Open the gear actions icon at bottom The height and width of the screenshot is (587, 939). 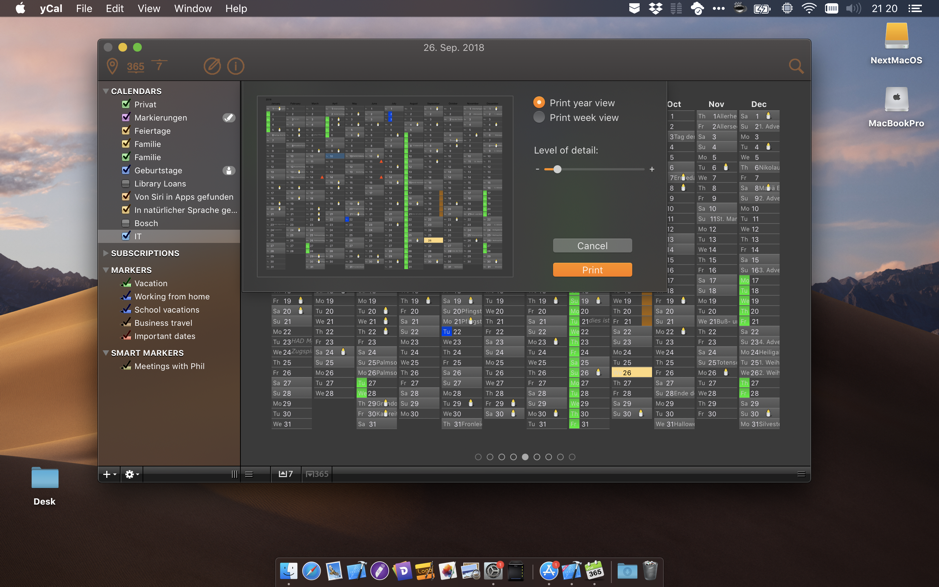click(130, 474)
